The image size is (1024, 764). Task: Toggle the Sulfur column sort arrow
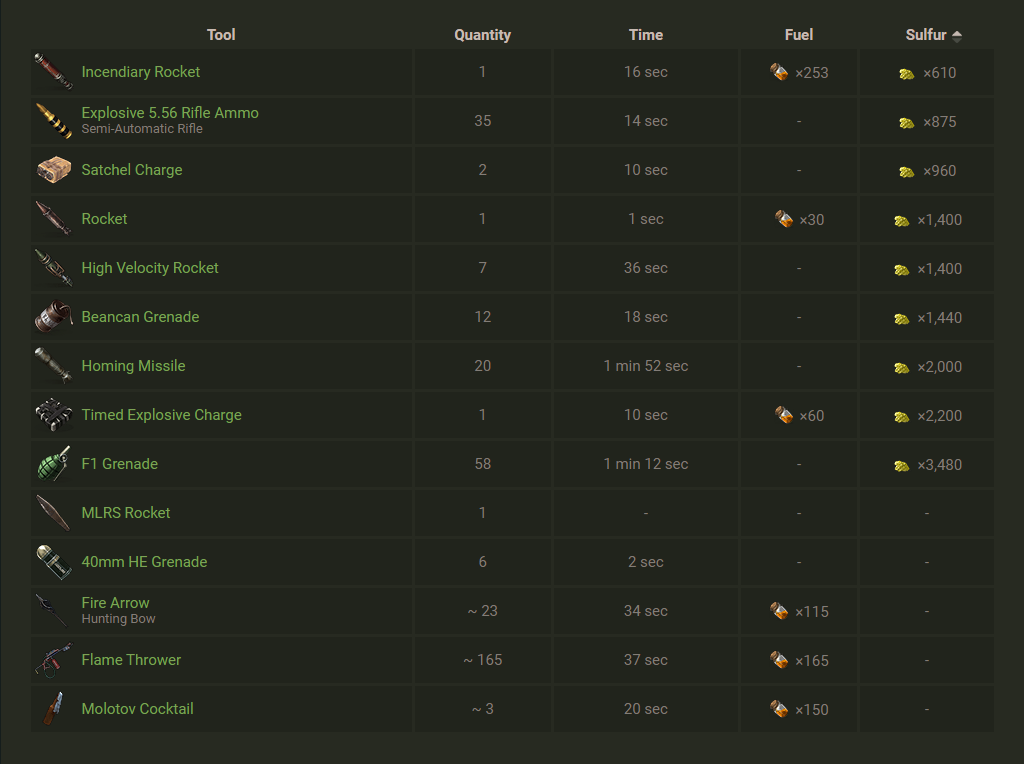(957, 36)
